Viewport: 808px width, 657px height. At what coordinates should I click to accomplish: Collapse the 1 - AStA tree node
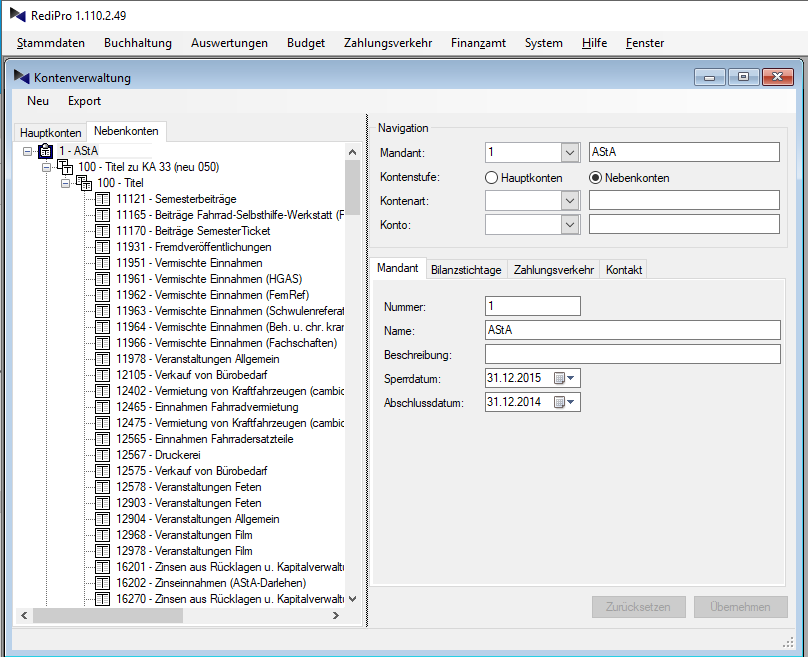pos(26,151)
